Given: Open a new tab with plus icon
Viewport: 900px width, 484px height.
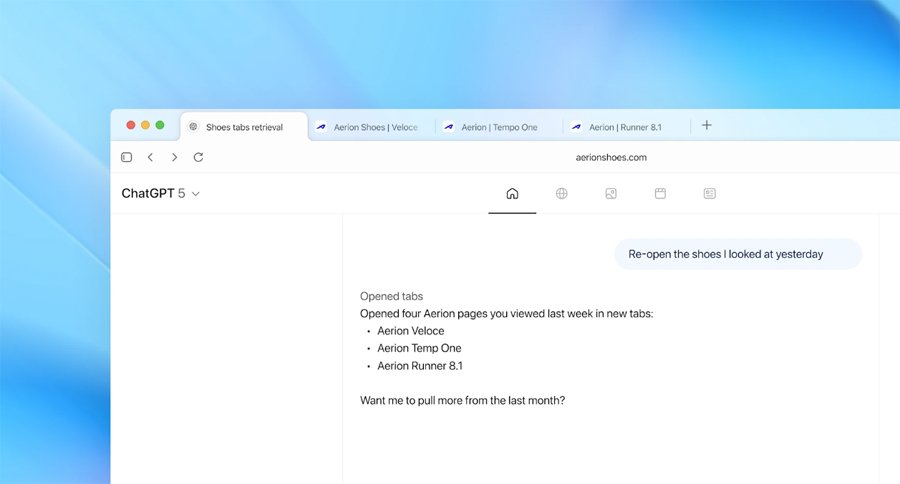Looking at the screenshot, I should point(707,125).
